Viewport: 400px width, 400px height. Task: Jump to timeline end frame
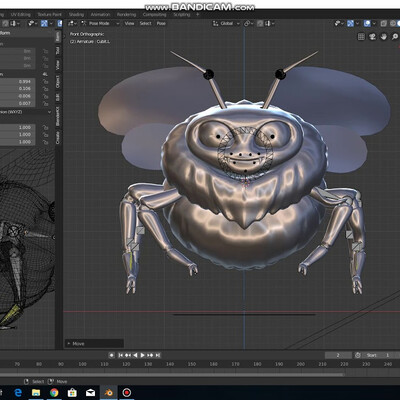(158, 355)
